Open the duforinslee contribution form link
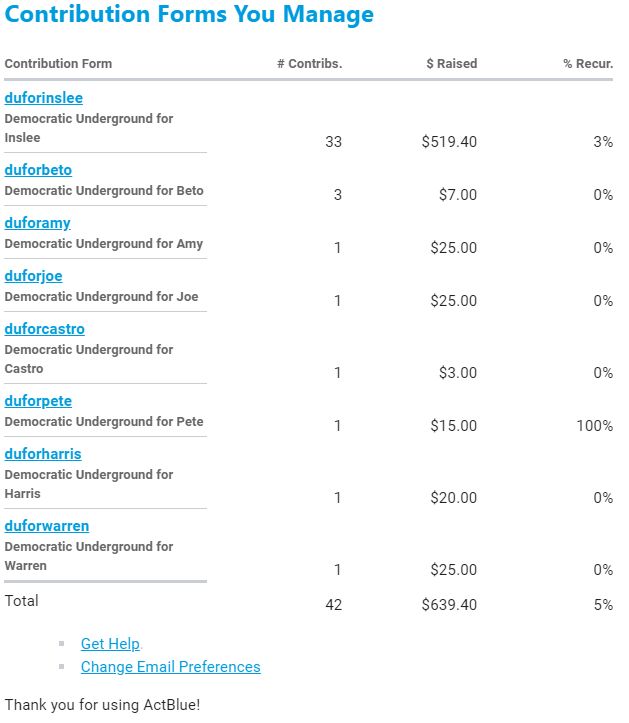The image size is (629, 723). (x=44, y=98)
